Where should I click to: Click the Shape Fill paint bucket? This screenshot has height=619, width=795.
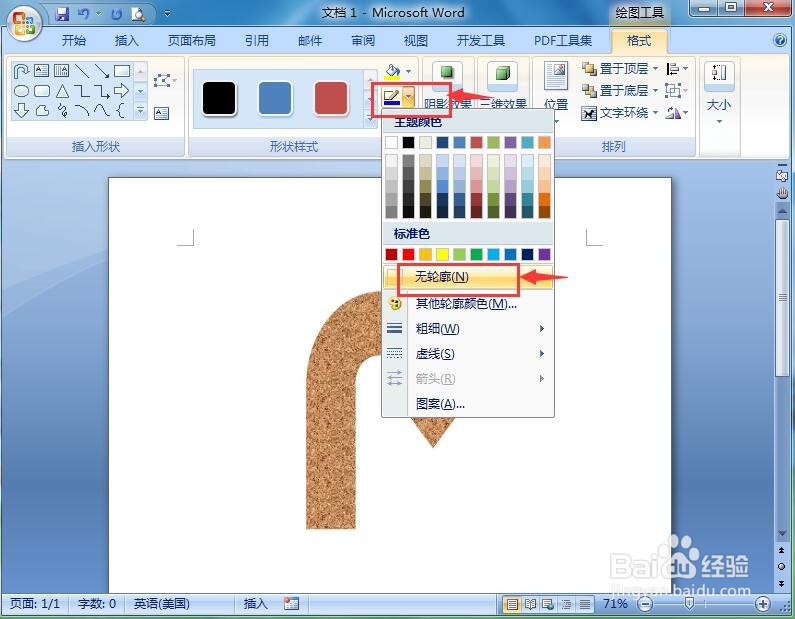[392, 72]
